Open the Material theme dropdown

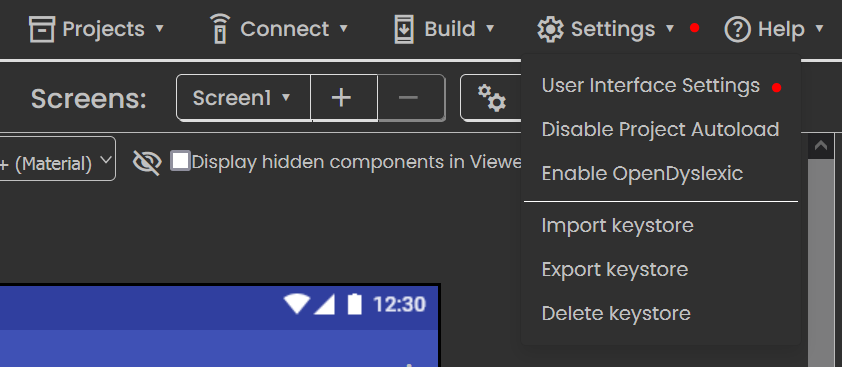[57, 159]
